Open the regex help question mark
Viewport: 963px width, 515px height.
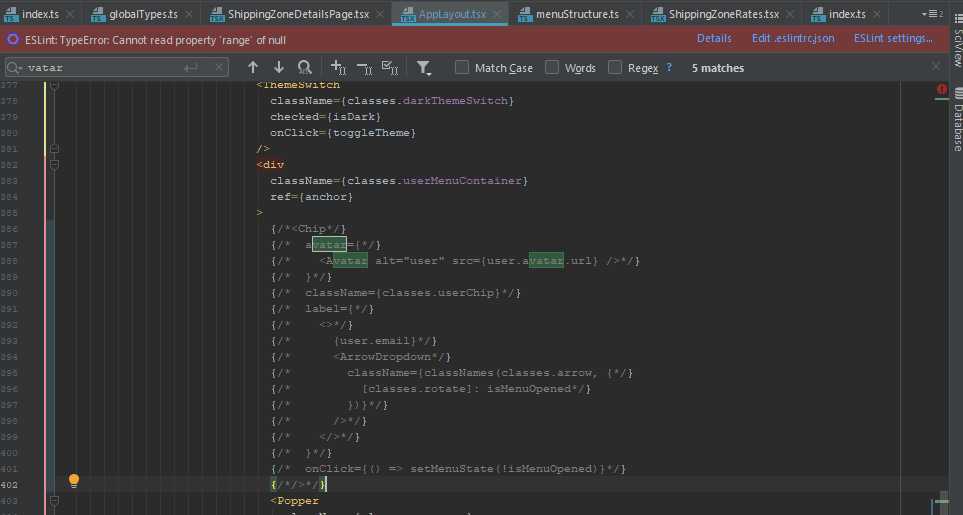click(669, 68)
